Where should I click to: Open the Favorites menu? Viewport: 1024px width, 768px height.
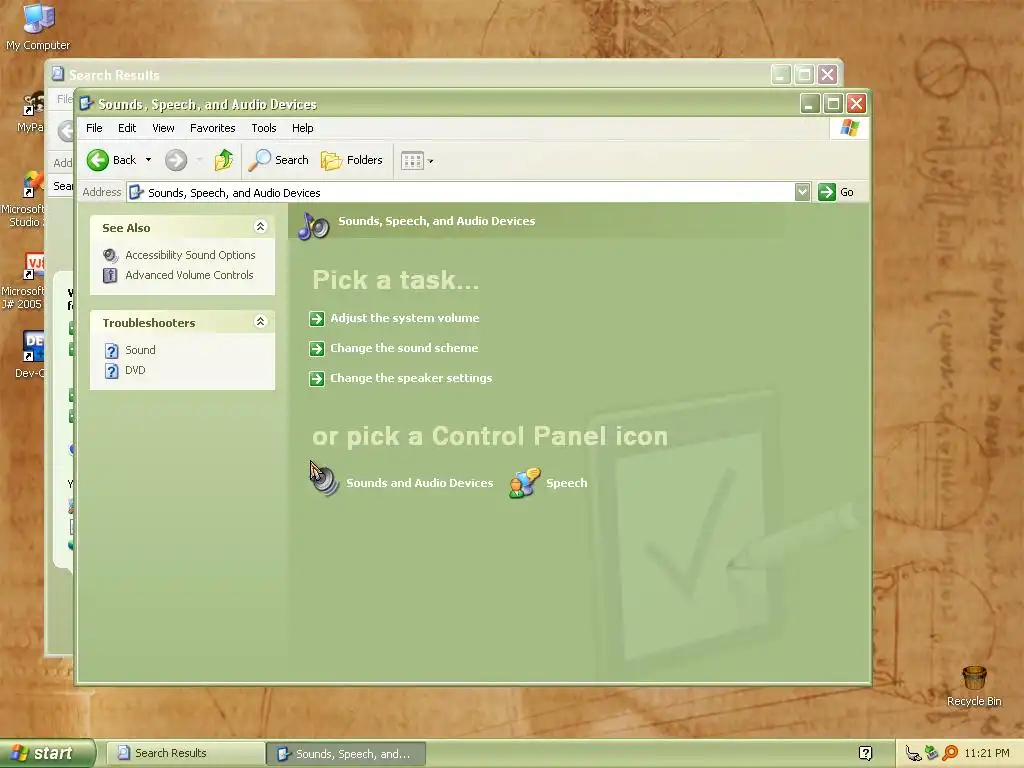(x=213, y=128)
